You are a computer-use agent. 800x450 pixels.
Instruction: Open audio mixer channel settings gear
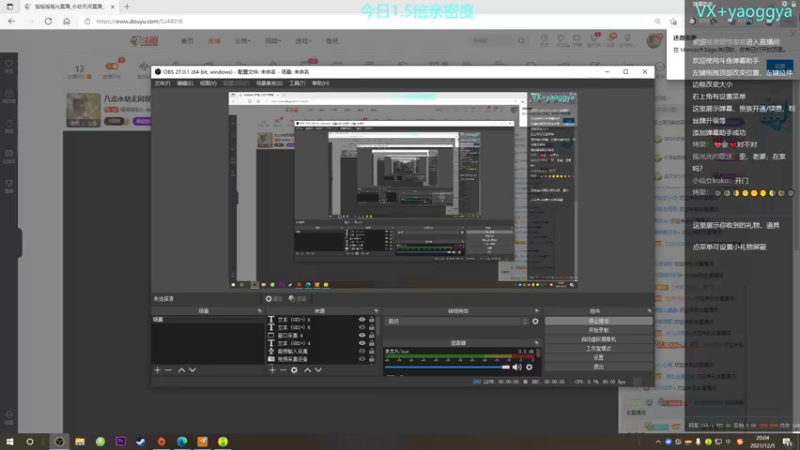click(x=529, y=367)
